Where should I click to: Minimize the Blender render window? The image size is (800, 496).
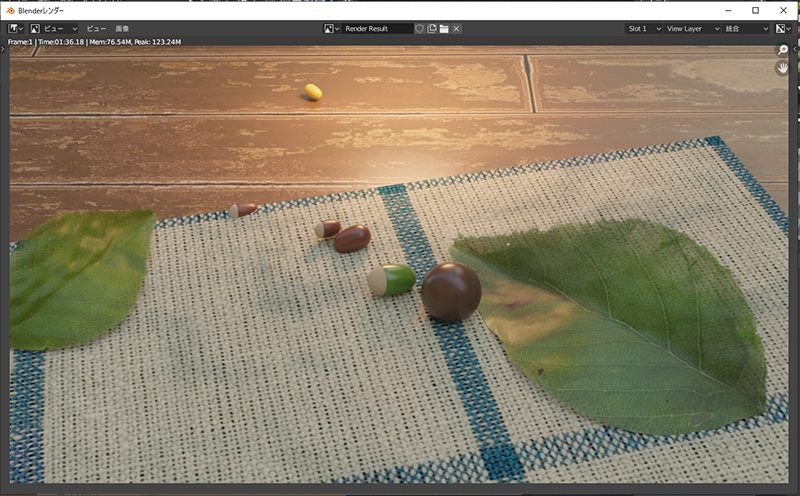(728, 10)
